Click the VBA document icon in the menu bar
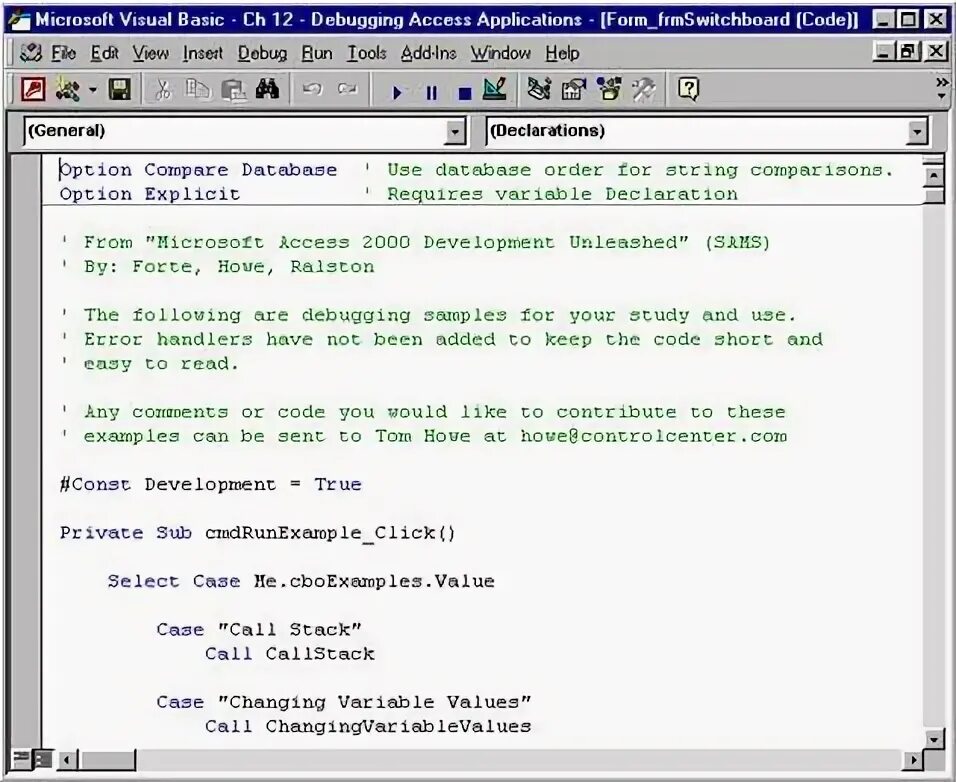Viewport: 956px width, 782px height. pyautogui.click(x=30, y=53)
